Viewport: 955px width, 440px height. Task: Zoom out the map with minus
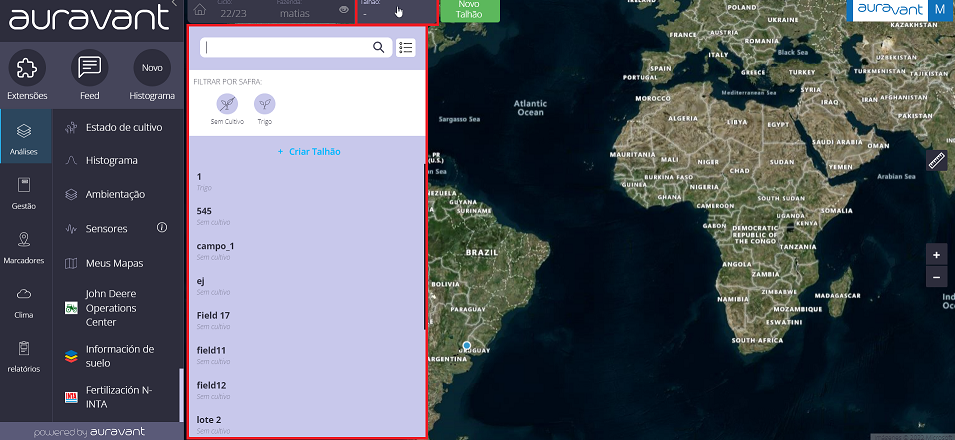tap(936, 277)
